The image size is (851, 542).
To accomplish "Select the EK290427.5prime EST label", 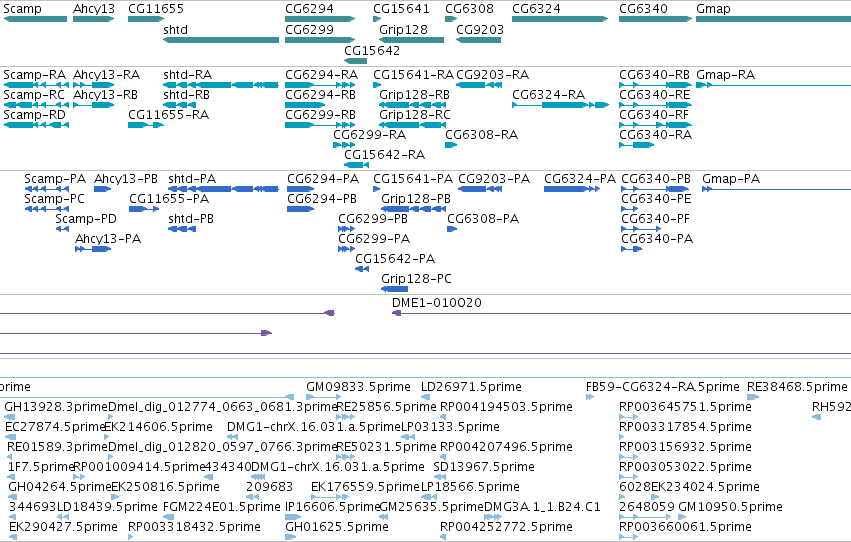I will tap(63, 527).
